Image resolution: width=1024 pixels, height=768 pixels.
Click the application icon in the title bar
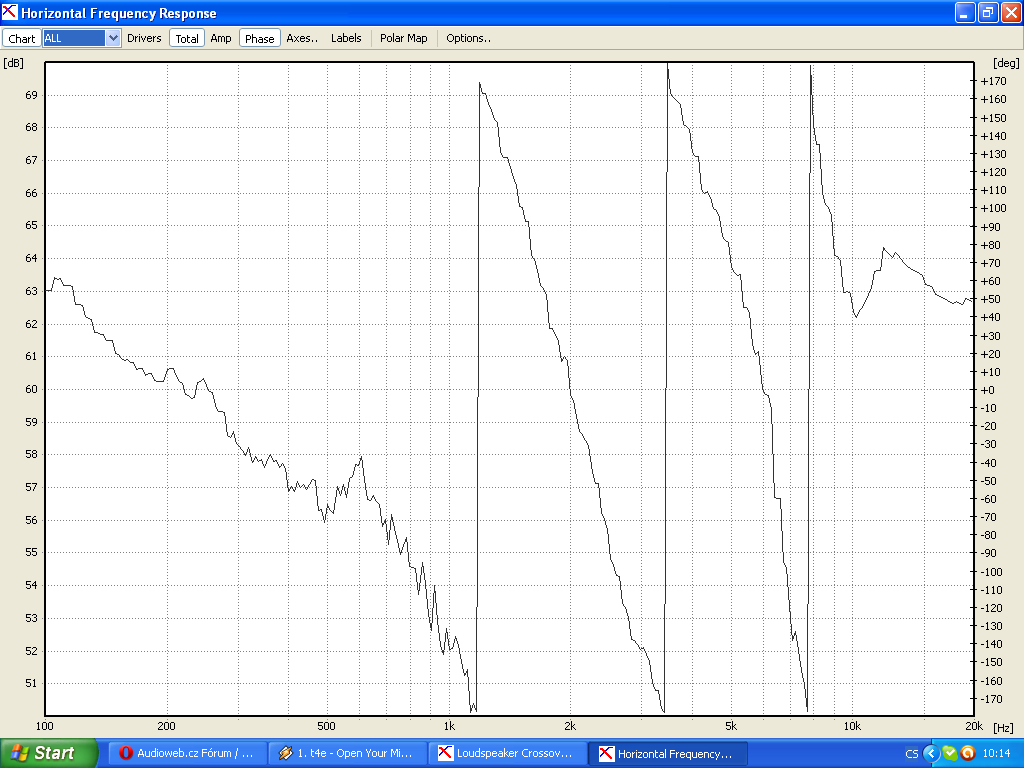10,12
